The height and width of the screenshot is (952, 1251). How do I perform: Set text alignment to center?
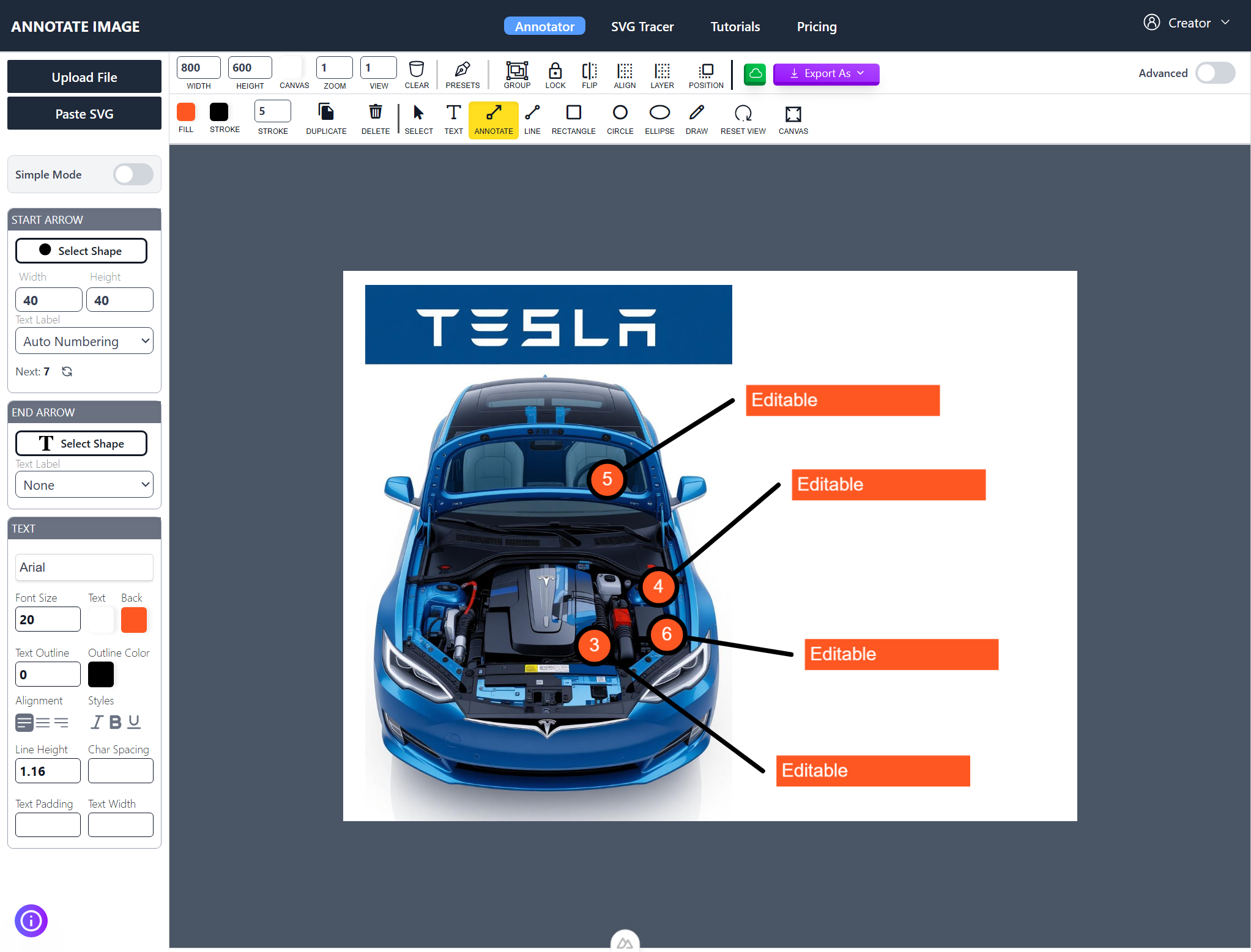point(43,723)
